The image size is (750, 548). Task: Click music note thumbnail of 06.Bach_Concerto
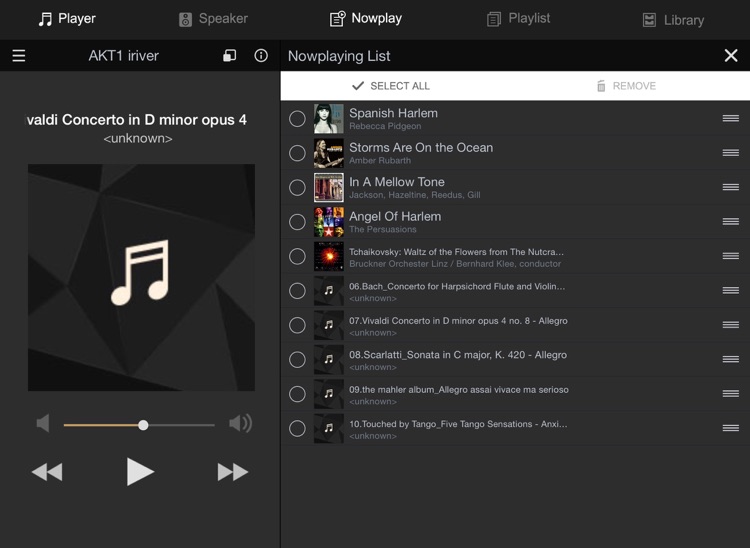(329, 291)
